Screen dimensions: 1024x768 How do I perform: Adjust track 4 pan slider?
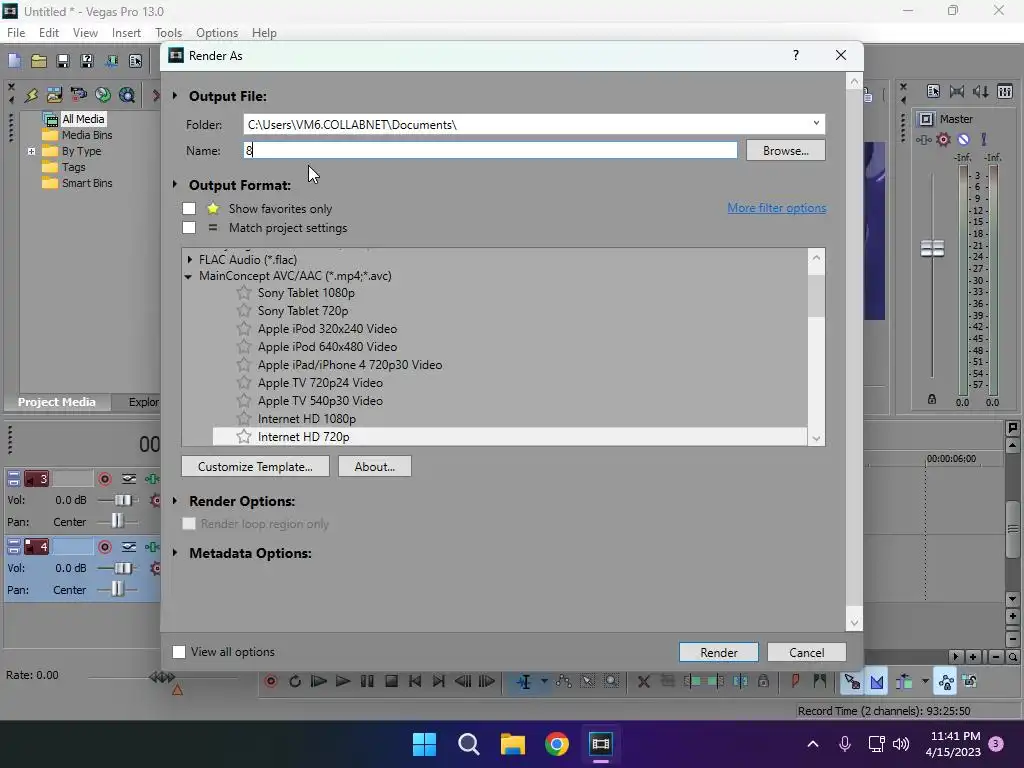117,589
